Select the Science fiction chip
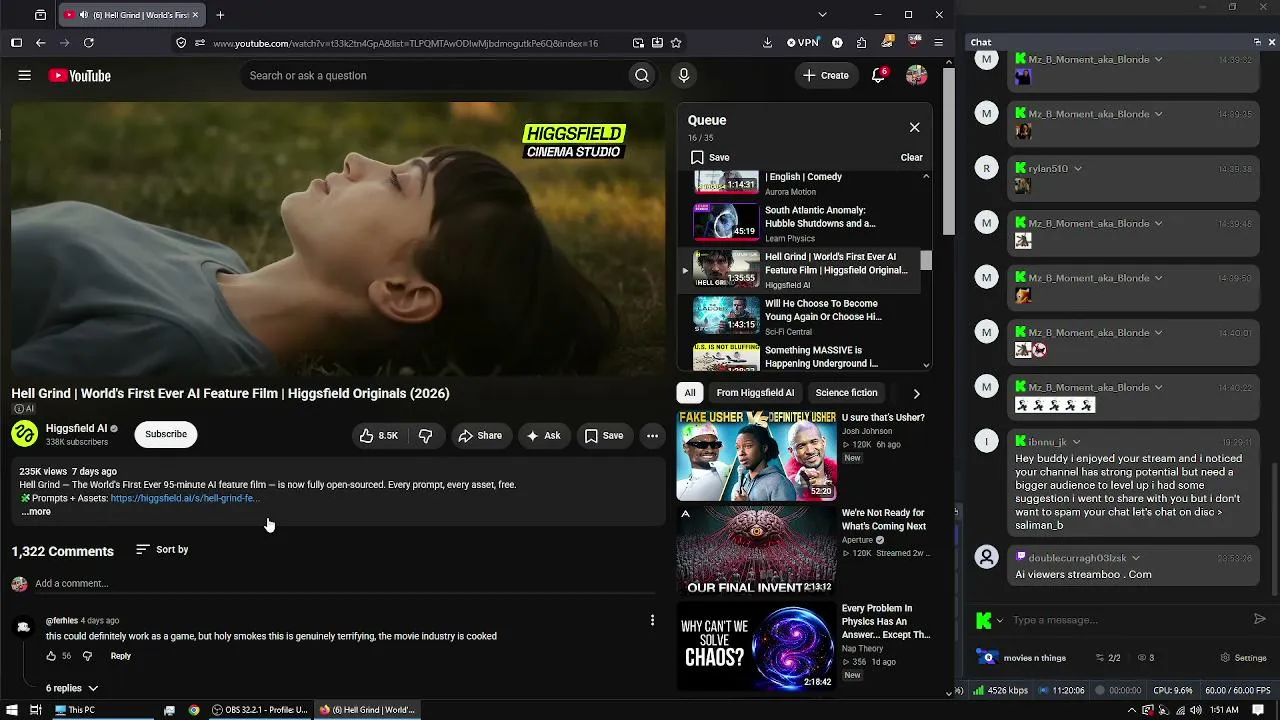Screen dimensions: 1280x720 [846, 393]
